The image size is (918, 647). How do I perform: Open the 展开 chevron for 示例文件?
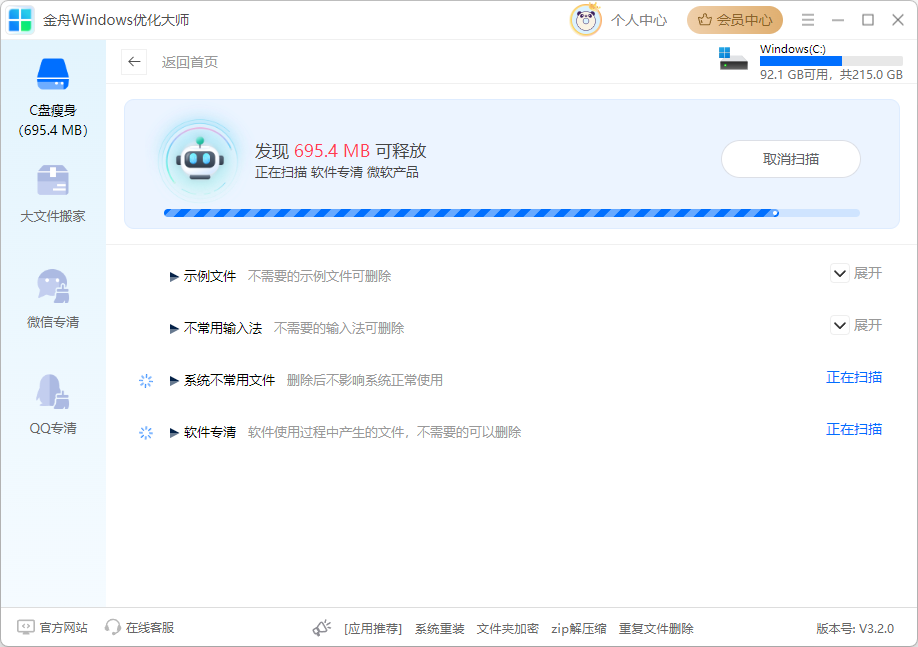pos(840,273)
